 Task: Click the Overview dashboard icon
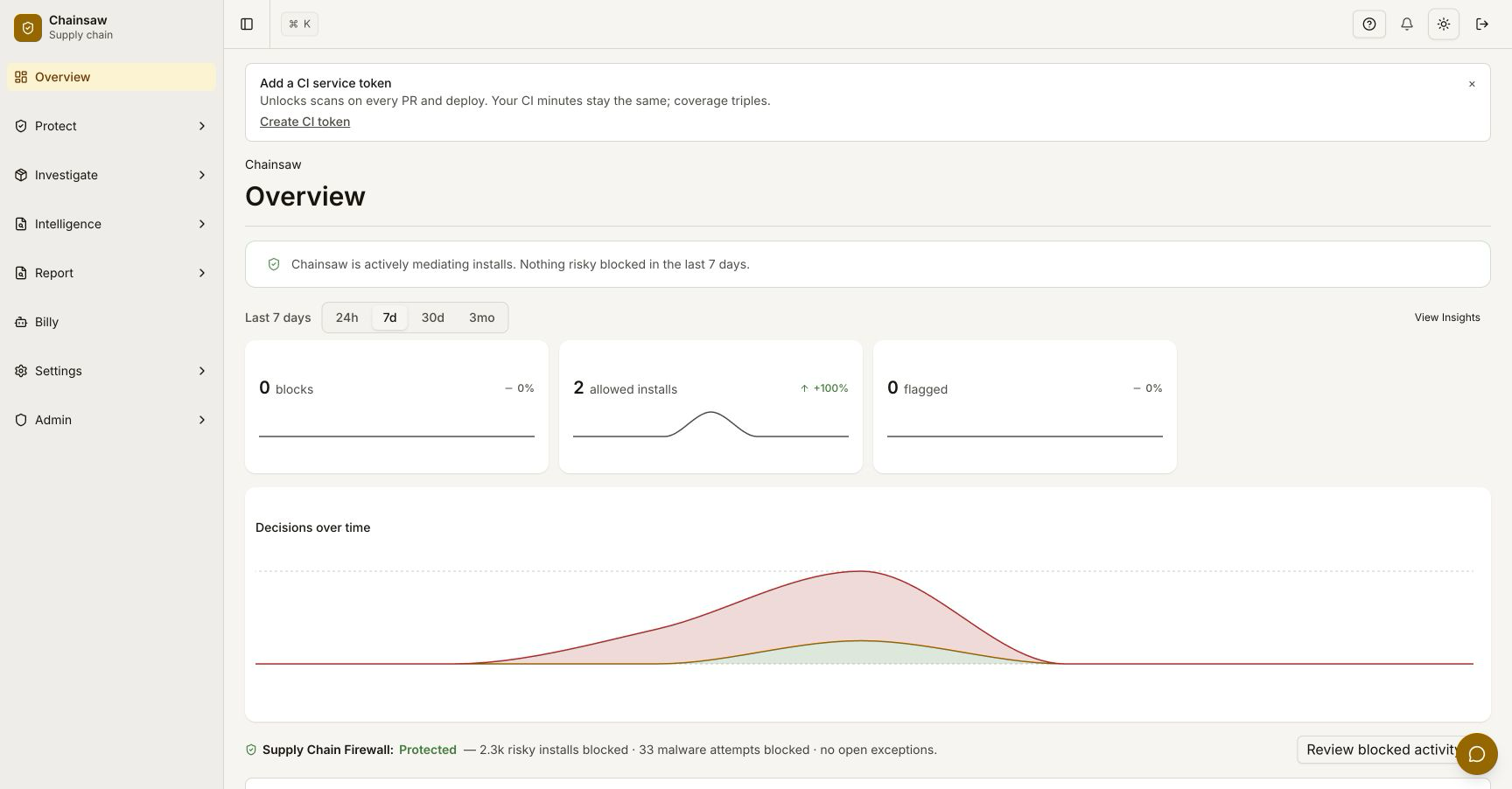[x=21, y=77]
